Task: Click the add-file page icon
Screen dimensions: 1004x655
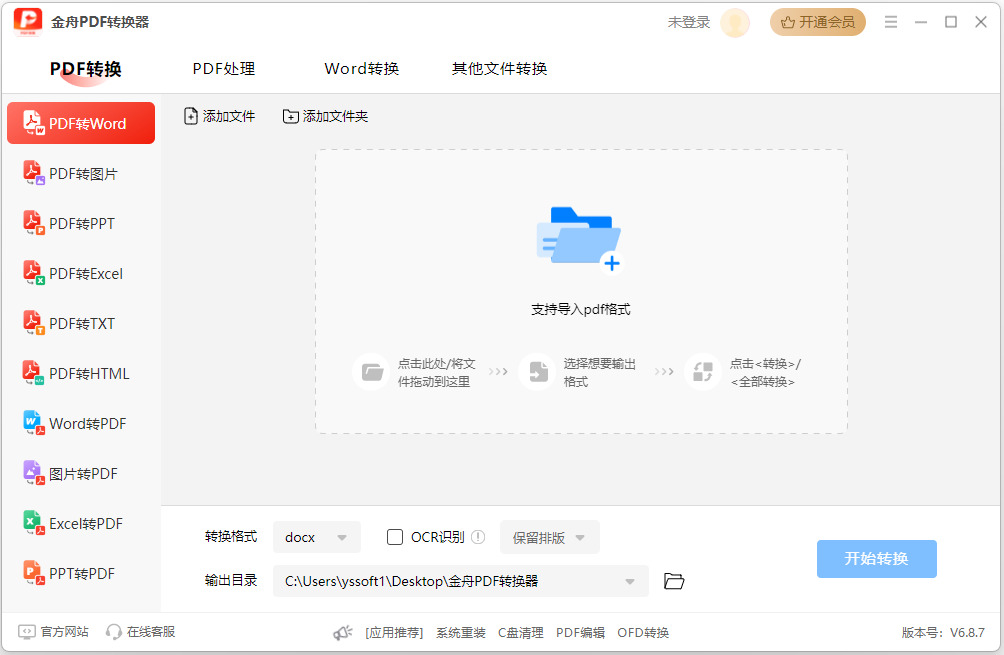Action: [190, 116]
